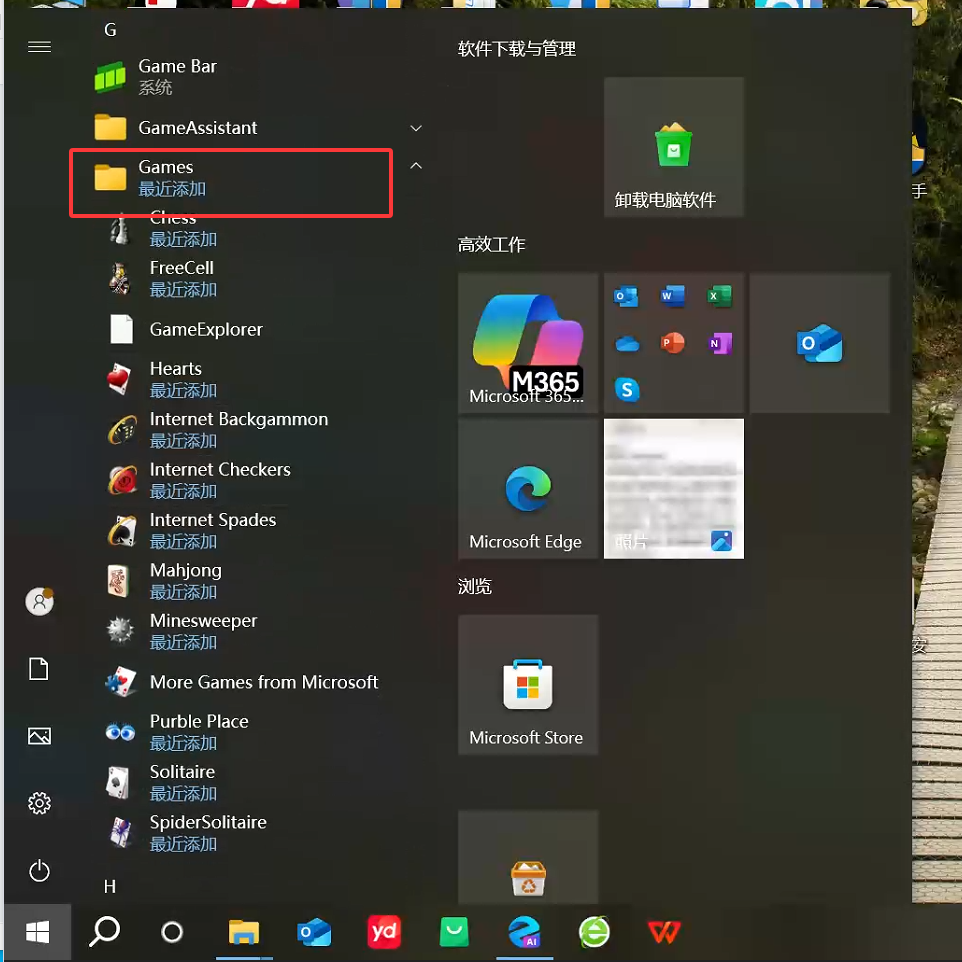Image resolution: width=962 pixels, height=962 pixels.
Task: Open WPS Office on the taskbar
Action: coord(664,933)
